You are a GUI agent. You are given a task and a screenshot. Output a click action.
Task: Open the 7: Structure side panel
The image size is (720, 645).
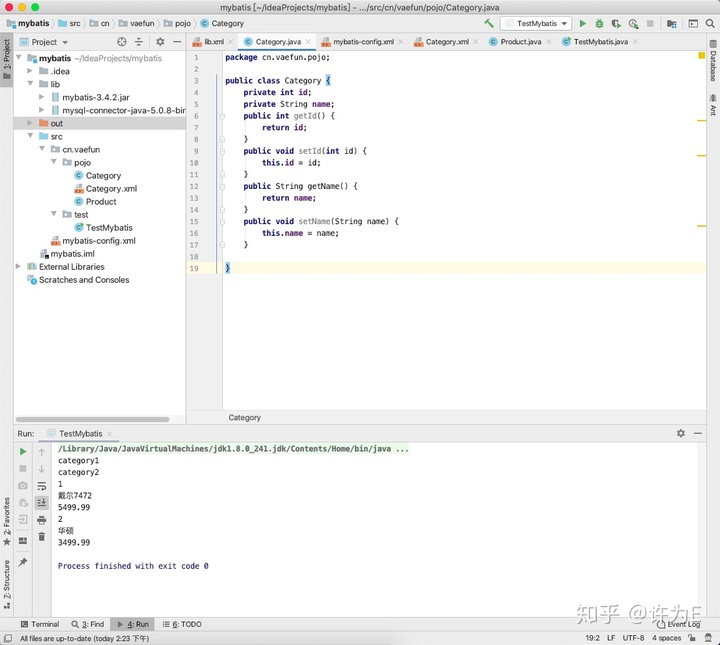pyautogui.click(x=6, y=584)
